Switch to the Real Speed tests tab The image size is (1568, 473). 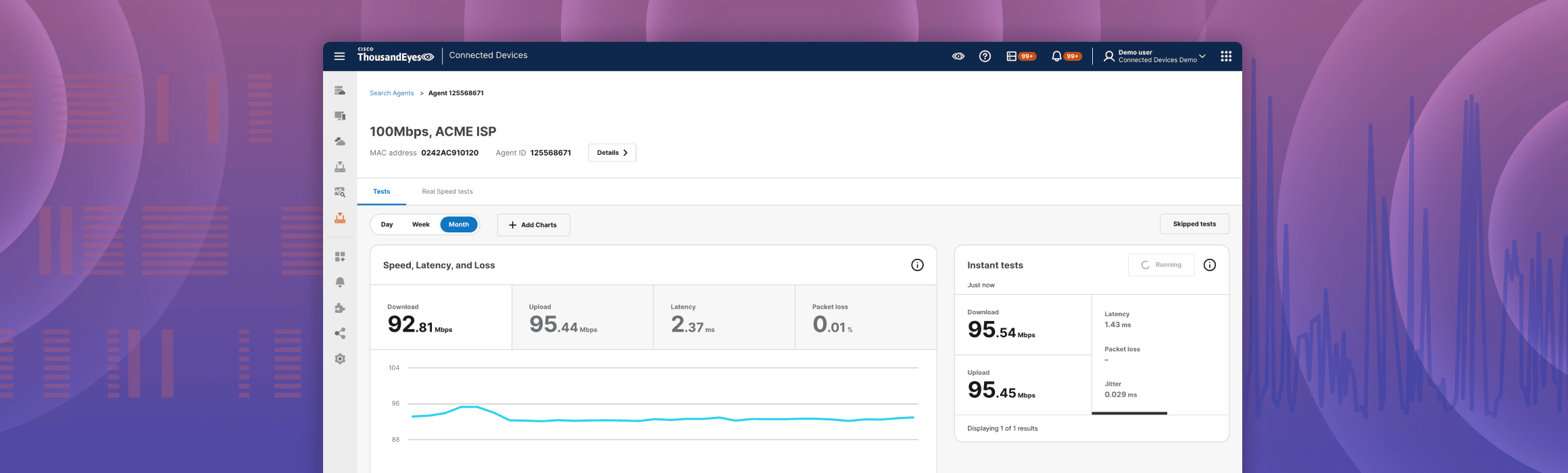click(x=447, y=192)
